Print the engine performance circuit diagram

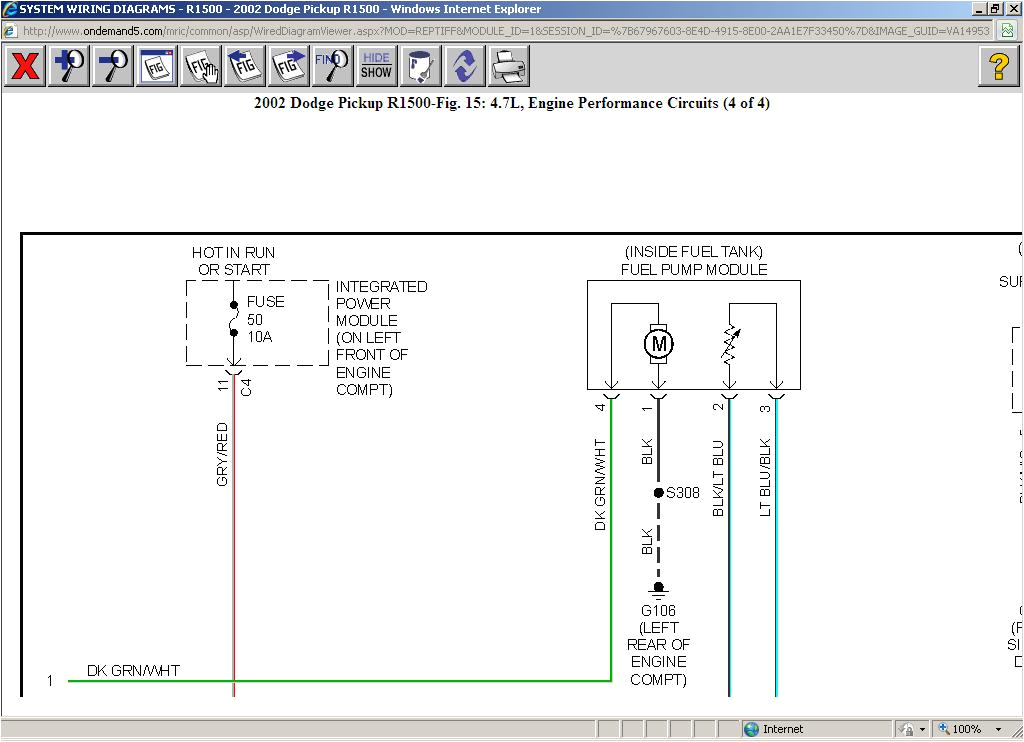(x=508, y=67)
